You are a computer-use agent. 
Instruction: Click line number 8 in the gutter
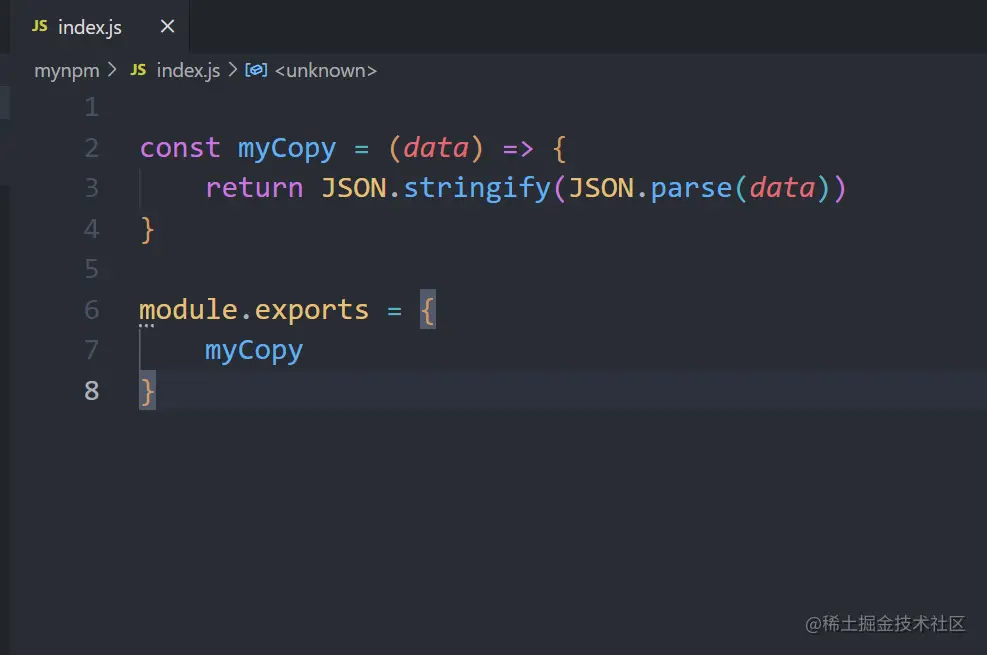click(92, 391)
